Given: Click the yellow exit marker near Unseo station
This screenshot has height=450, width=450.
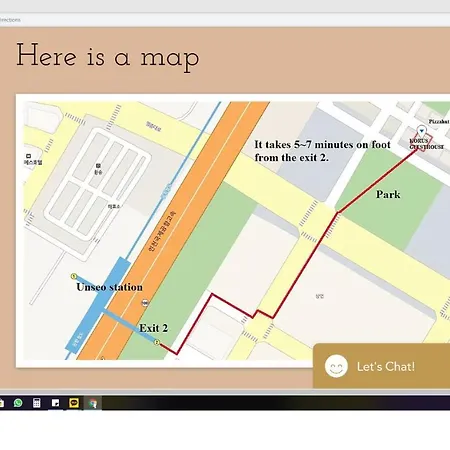Looking at the screenshot, I should 74,276.
